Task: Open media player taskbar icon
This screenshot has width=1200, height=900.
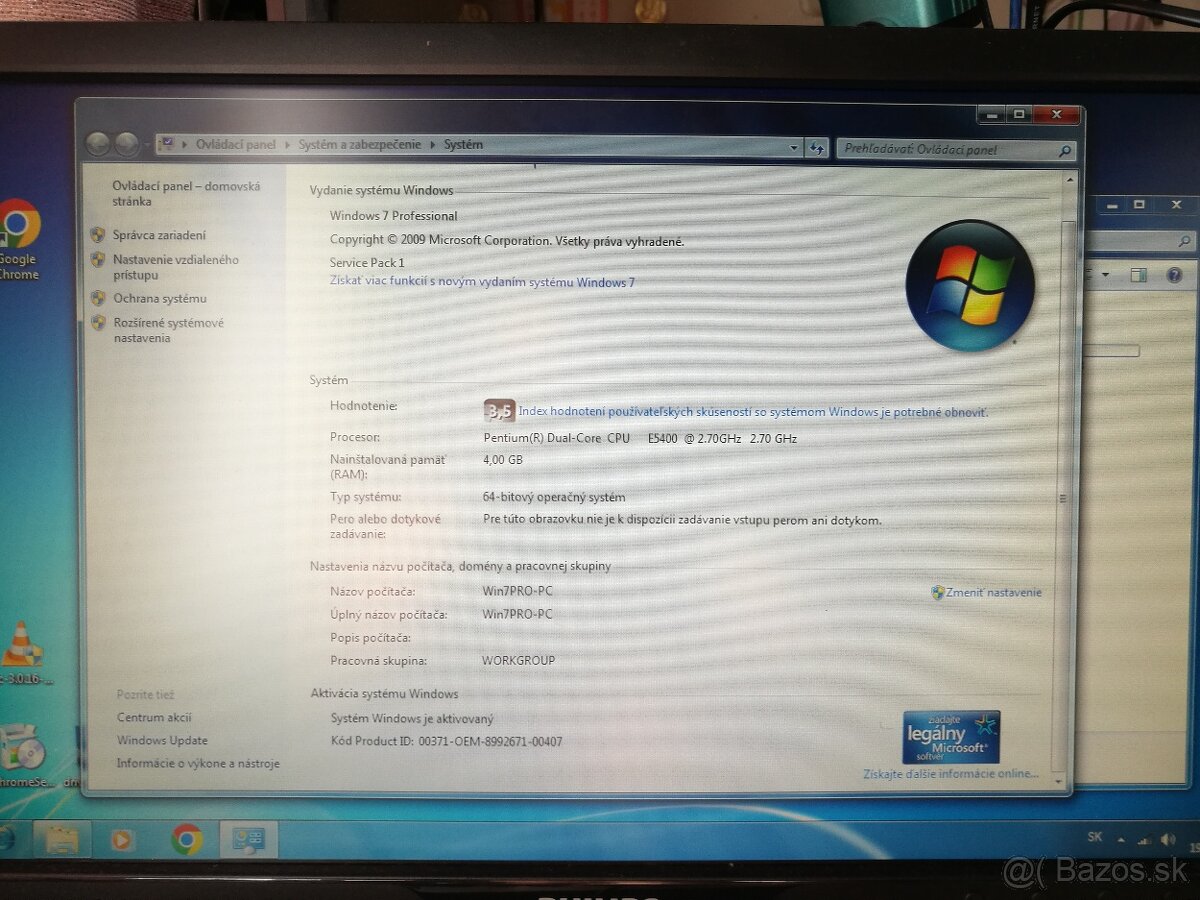Action: coord(122,839)
